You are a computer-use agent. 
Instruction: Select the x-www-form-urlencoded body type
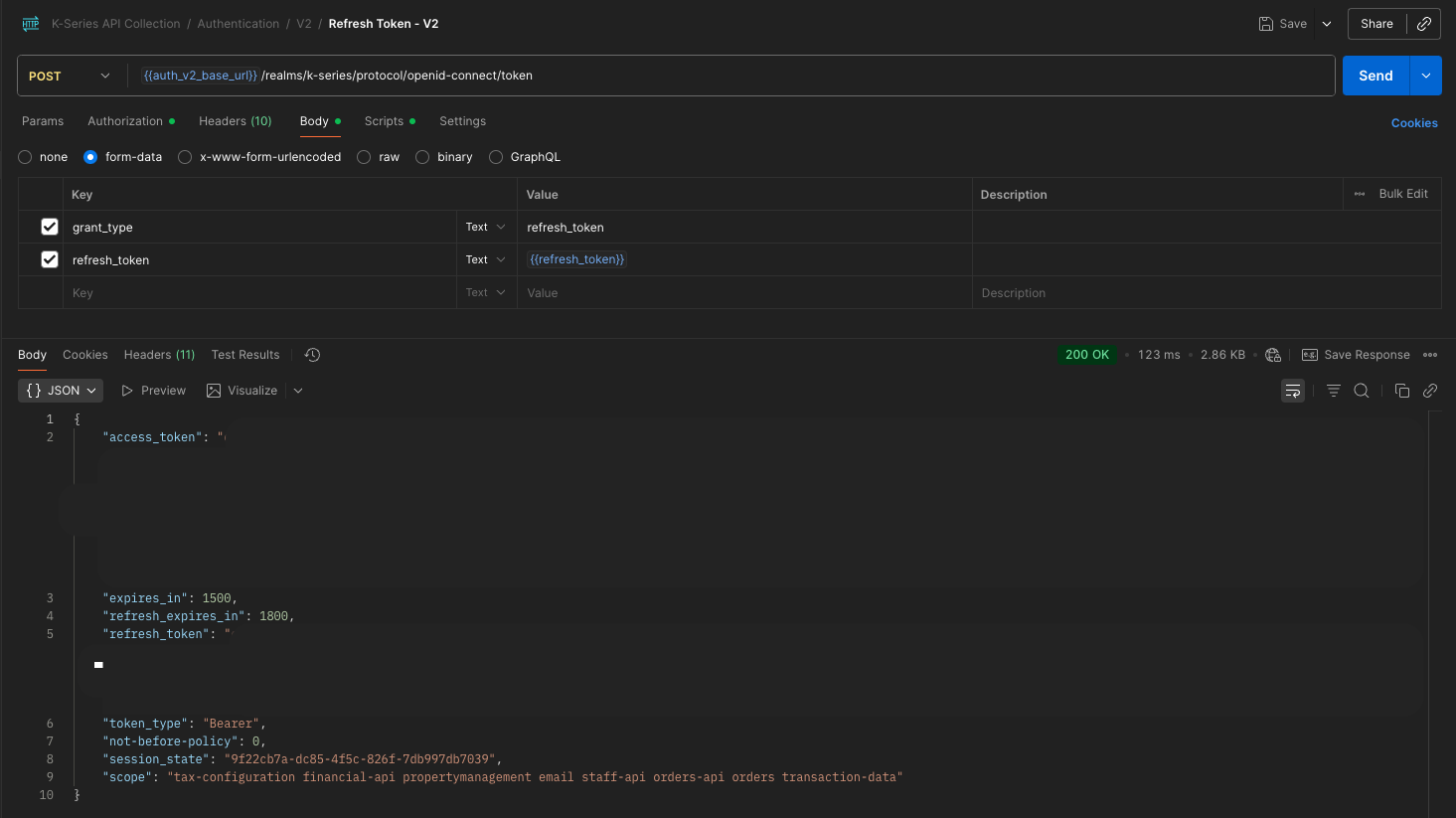pos(185,157)
